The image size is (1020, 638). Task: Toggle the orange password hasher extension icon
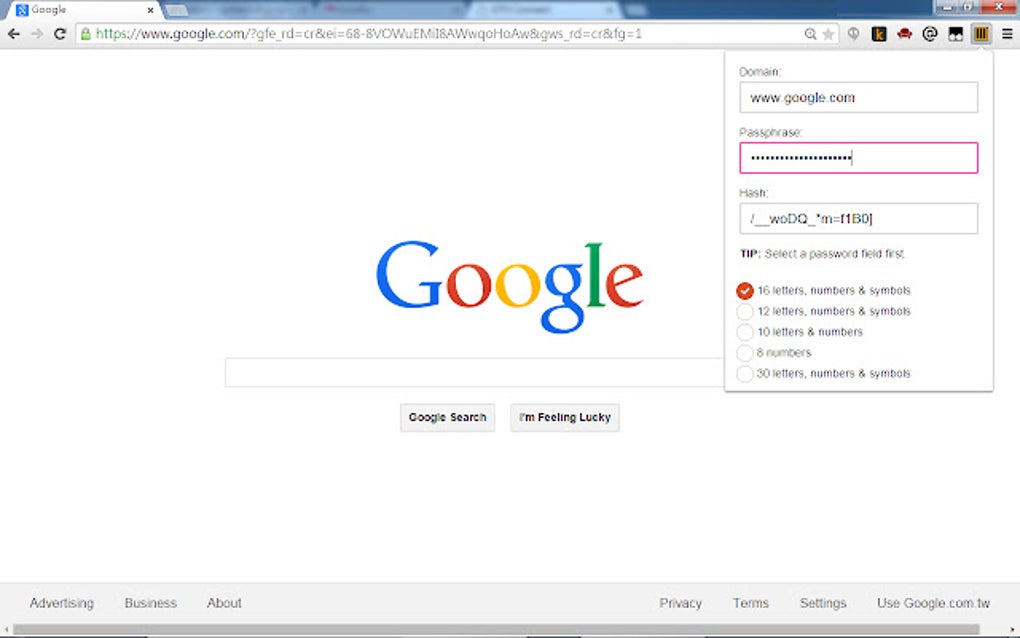tap(981, 34)
